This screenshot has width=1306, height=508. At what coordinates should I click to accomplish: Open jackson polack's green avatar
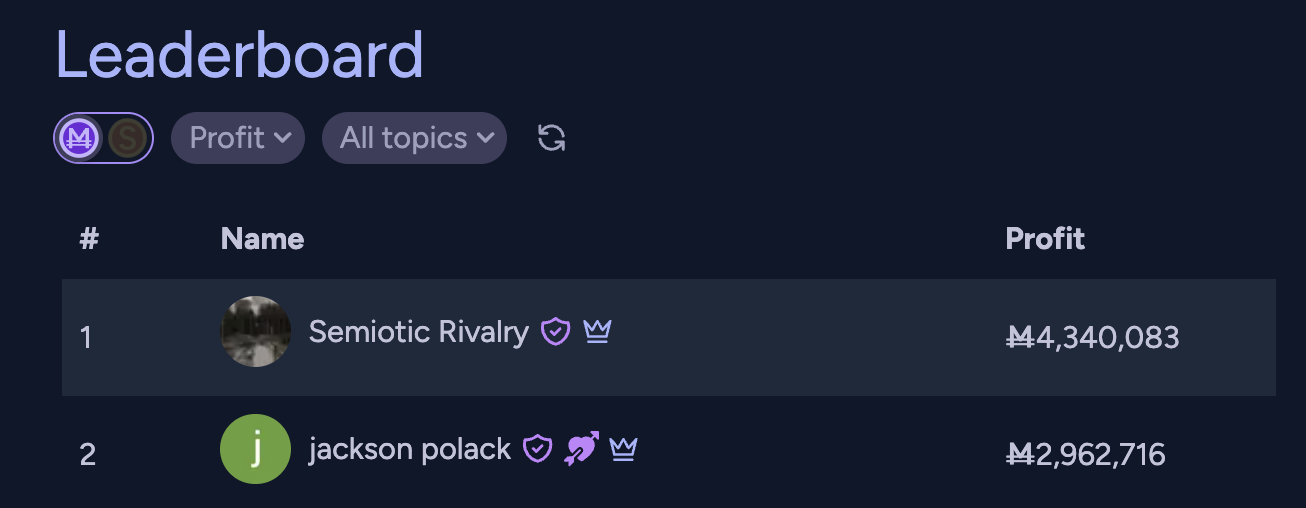(x=255, y=449)
